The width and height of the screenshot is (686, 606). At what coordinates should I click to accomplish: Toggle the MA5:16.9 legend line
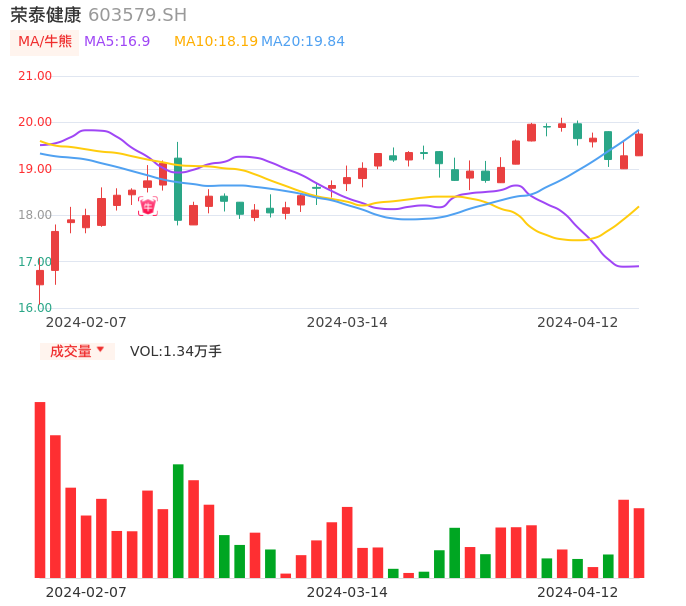pyautogui.click(x=117, y=42)
